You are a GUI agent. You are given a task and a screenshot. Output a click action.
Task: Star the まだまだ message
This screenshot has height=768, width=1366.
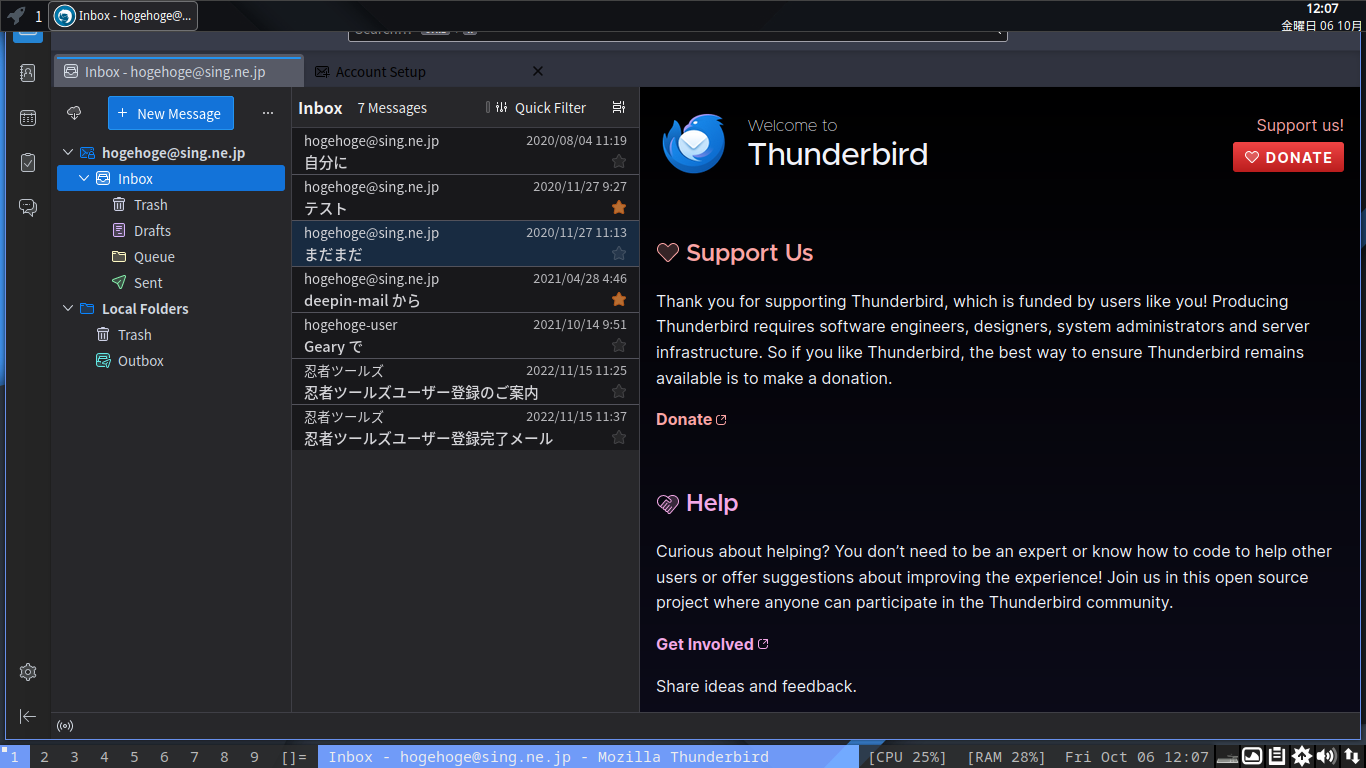619,253
